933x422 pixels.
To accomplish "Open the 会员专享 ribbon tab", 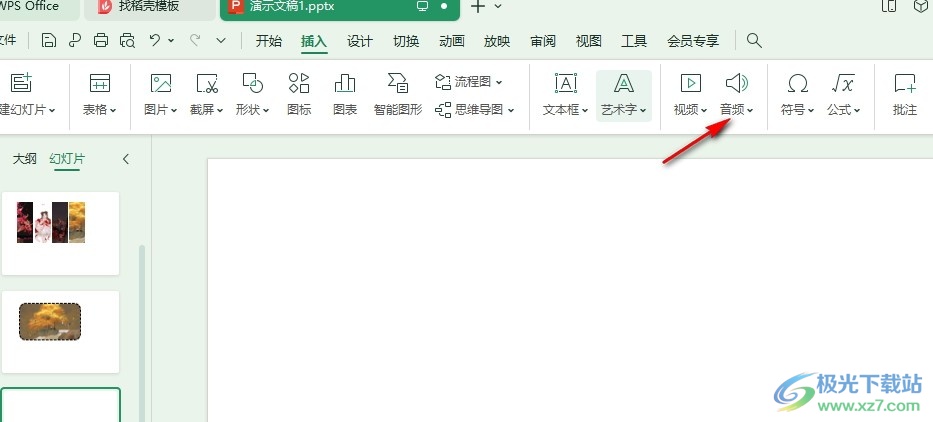I will 693,41.
